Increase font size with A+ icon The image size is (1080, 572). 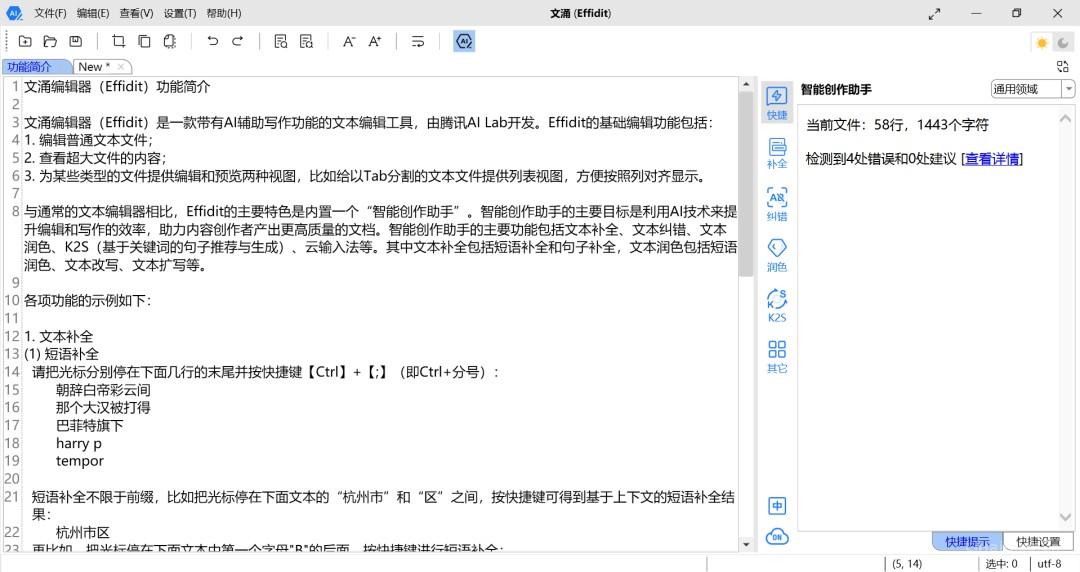(374, 41)
